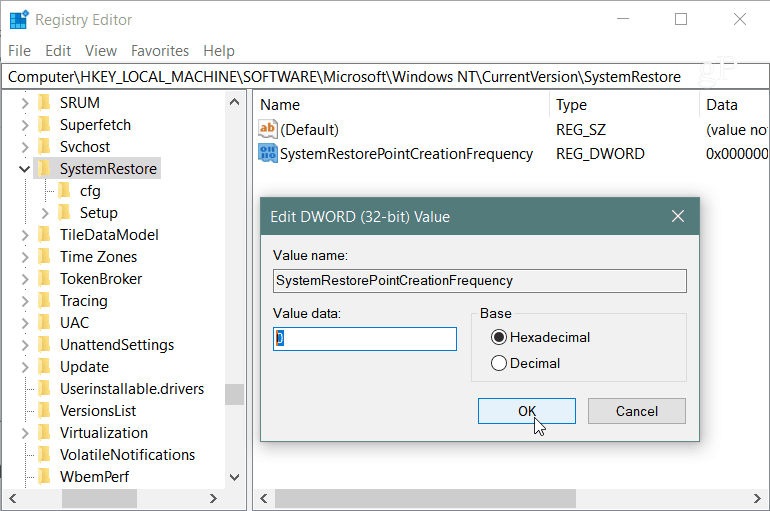Screen dimensions: 770x511
Task: Expand the TokenBroker tree node
Action: tap(25, 279)
